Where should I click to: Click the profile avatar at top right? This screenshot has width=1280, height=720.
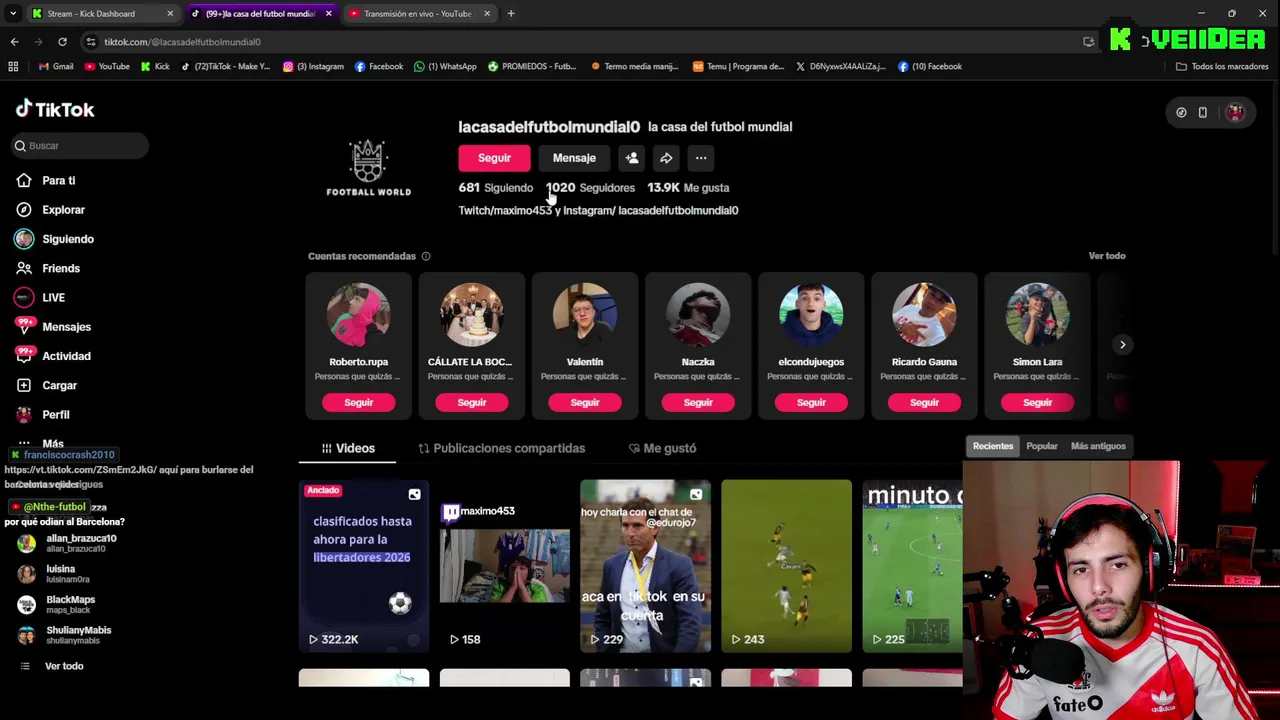point(1235,113)
